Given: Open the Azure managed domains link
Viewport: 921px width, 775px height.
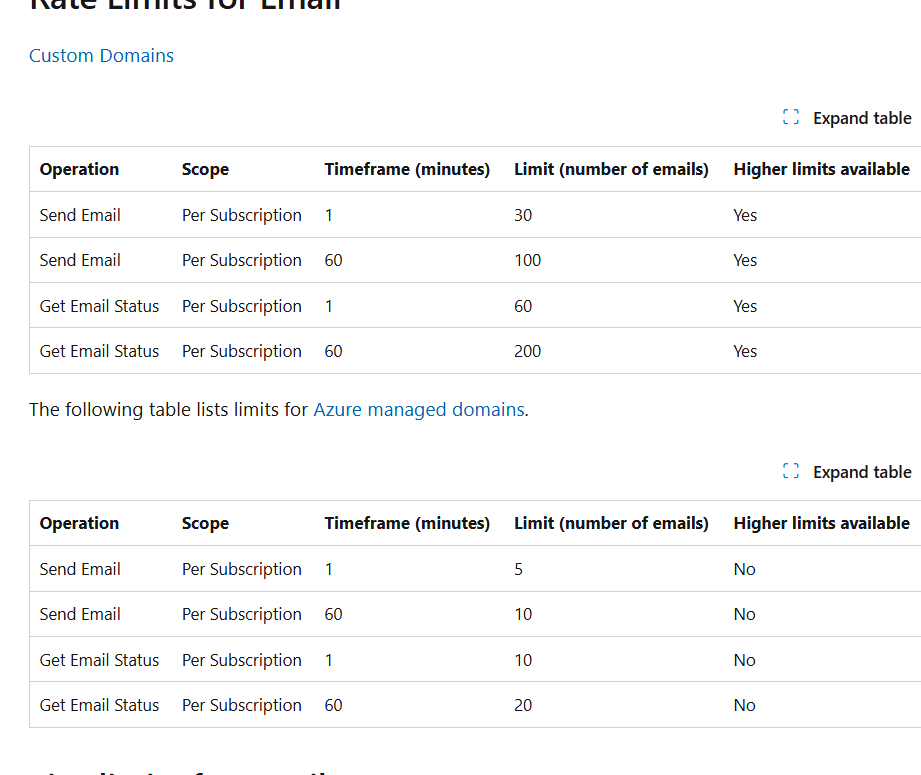Looking at the screenshot, I should (419, 409).
